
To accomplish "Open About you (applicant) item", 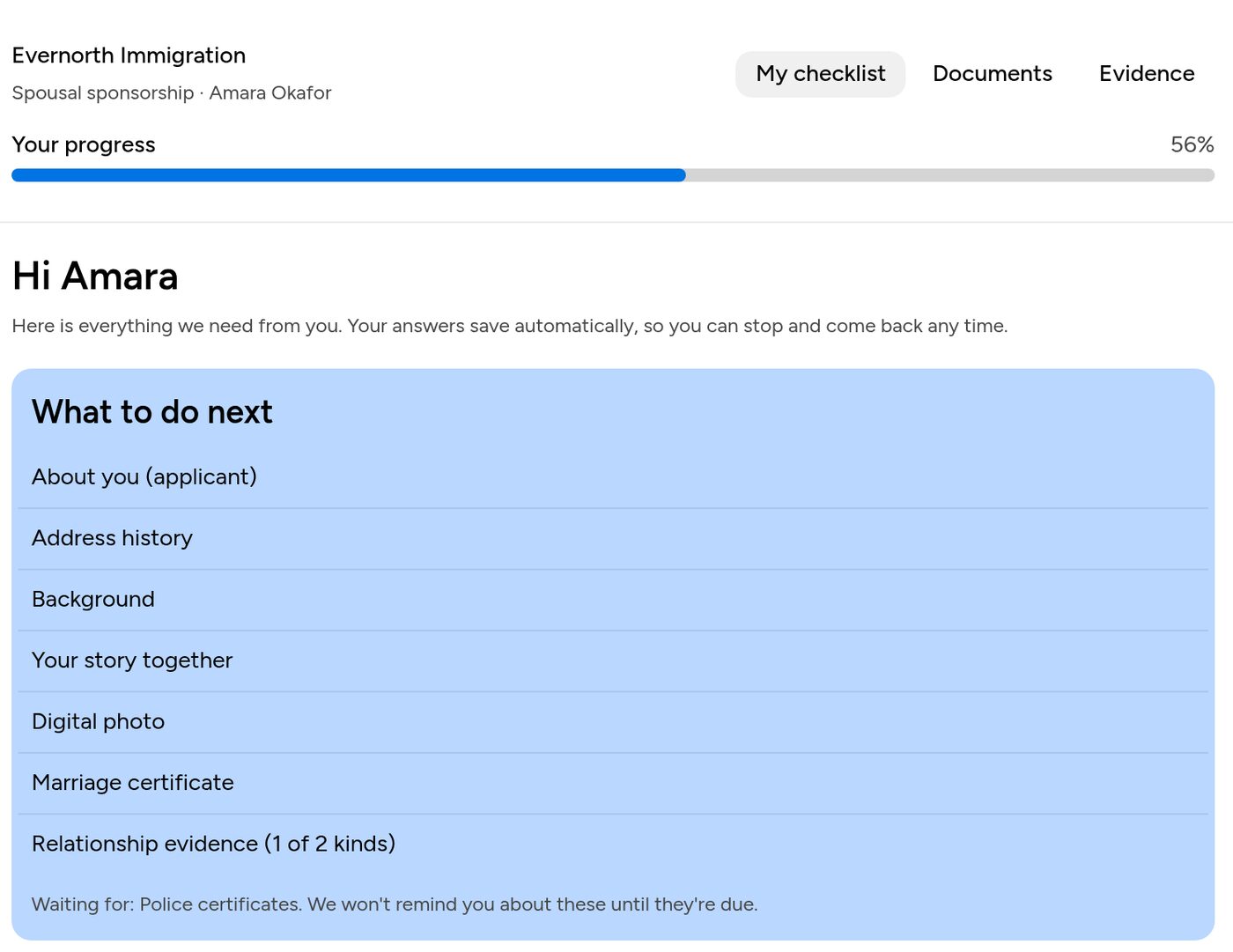I will point(613,477).
